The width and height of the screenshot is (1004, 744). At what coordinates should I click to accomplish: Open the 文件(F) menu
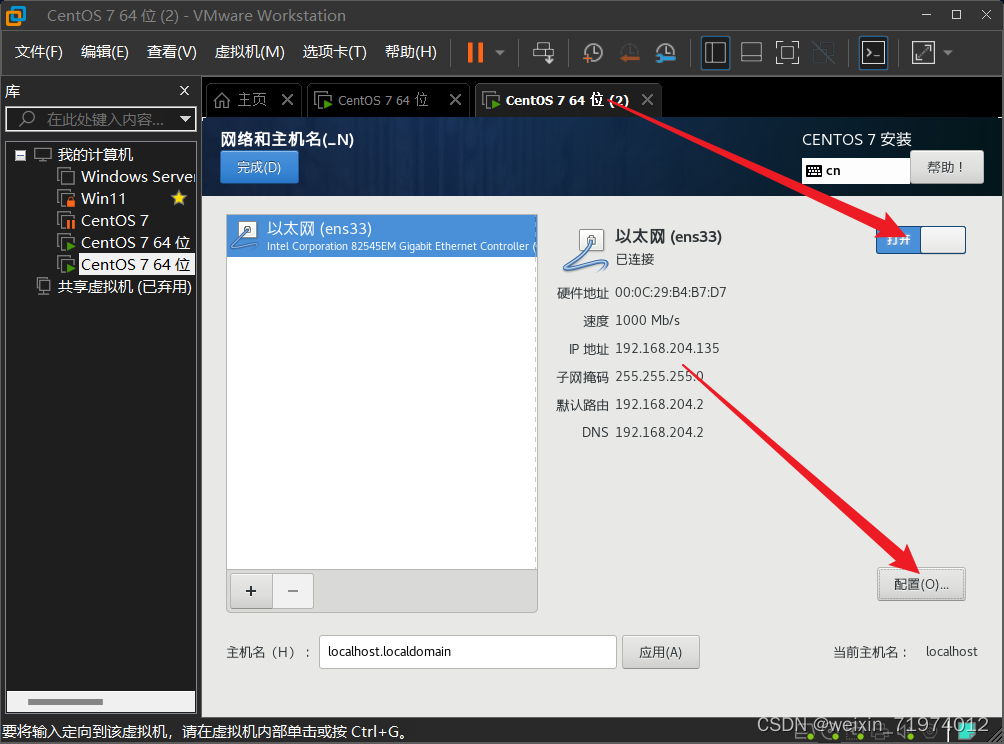(x=38, y=52)
